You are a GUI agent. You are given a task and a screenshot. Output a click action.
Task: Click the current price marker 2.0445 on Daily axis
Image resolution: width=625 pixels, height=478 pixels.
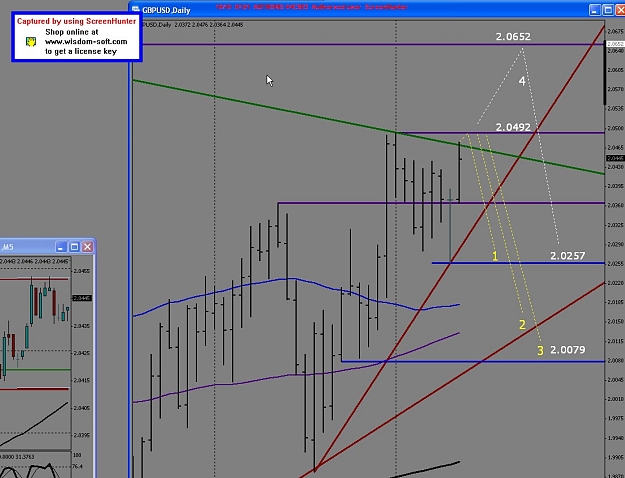pyautogui.click(x=615, y=158)
